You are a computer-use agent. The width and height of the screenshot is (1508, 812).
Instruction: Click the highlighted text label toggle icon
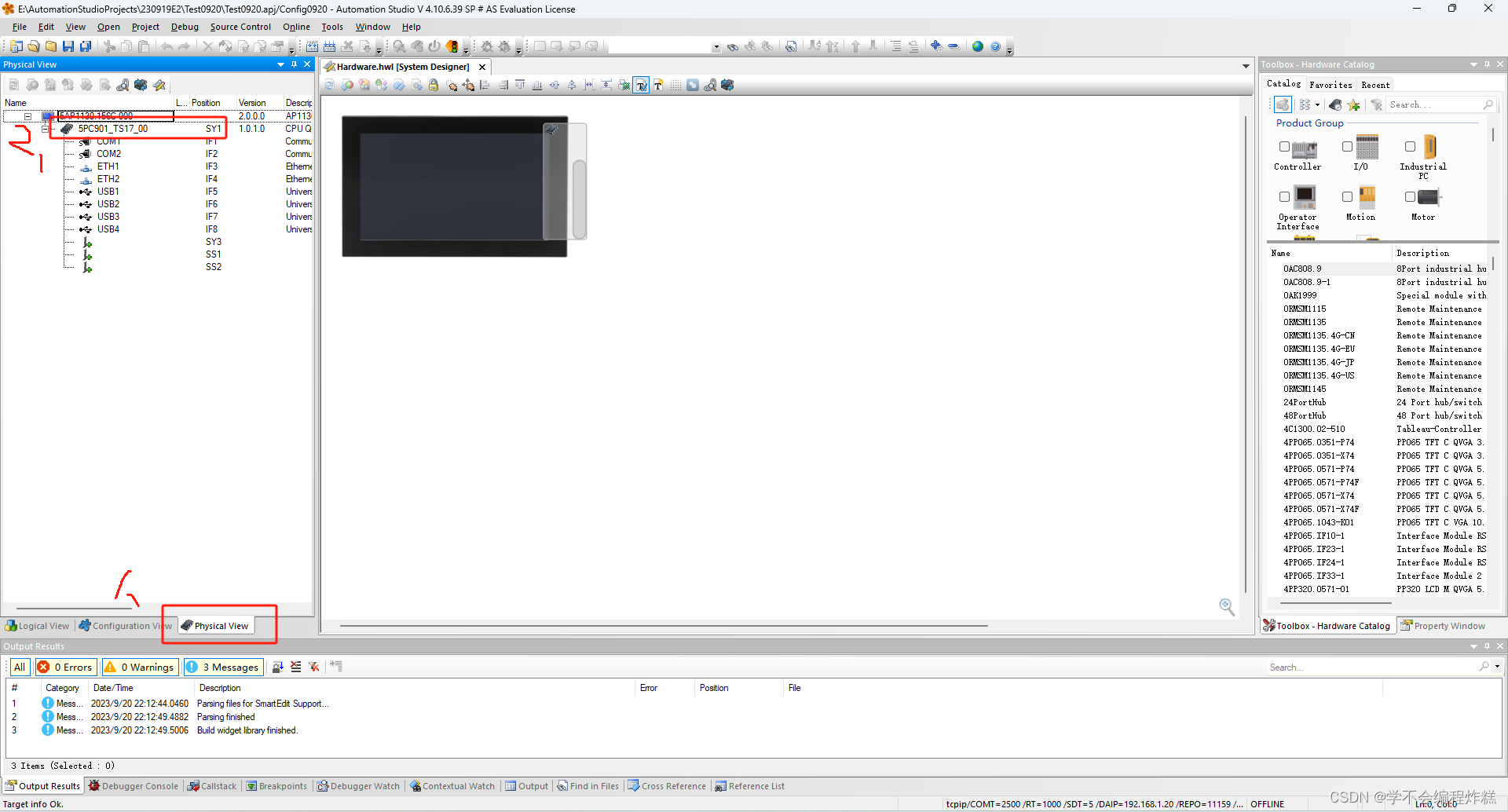coord(642,86)
